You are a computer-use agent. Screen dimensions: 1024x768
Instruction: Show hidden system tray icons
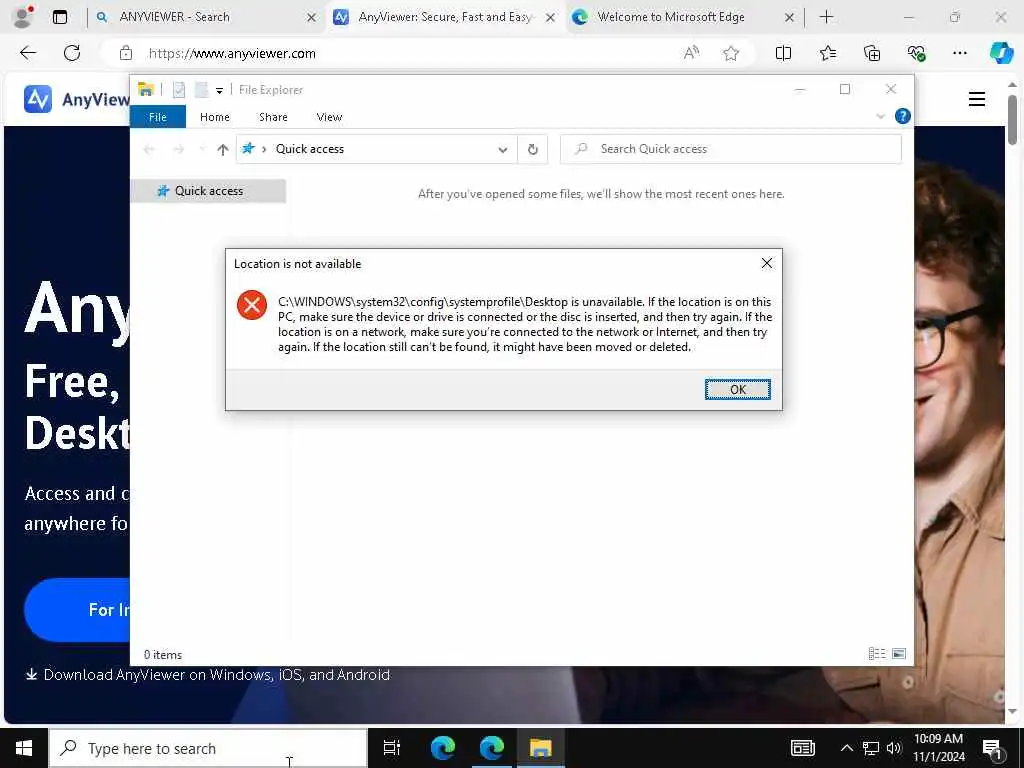(x=846, y=748)
